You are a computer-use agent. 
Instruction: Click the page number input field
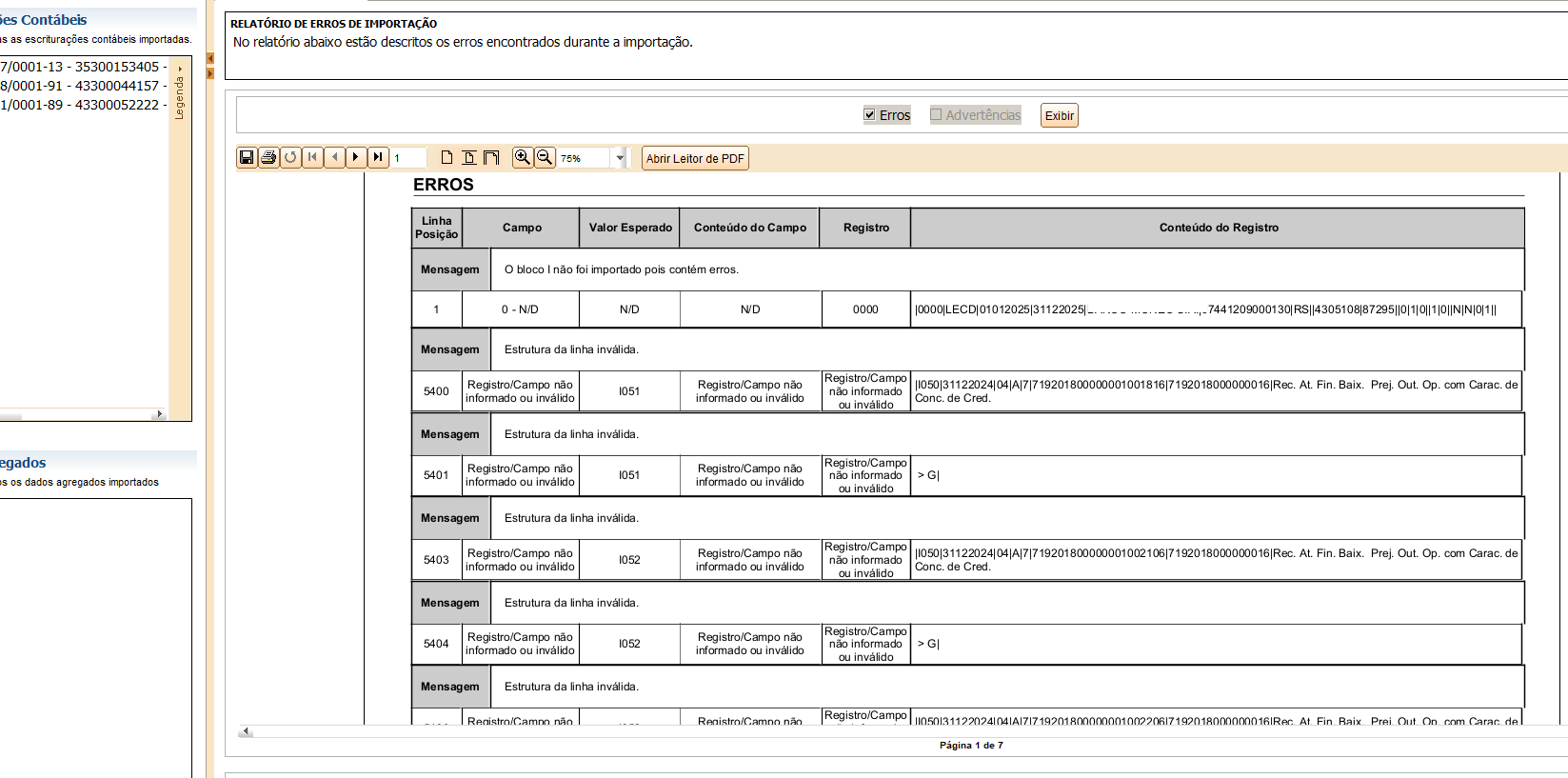click(x=409, y=158)
